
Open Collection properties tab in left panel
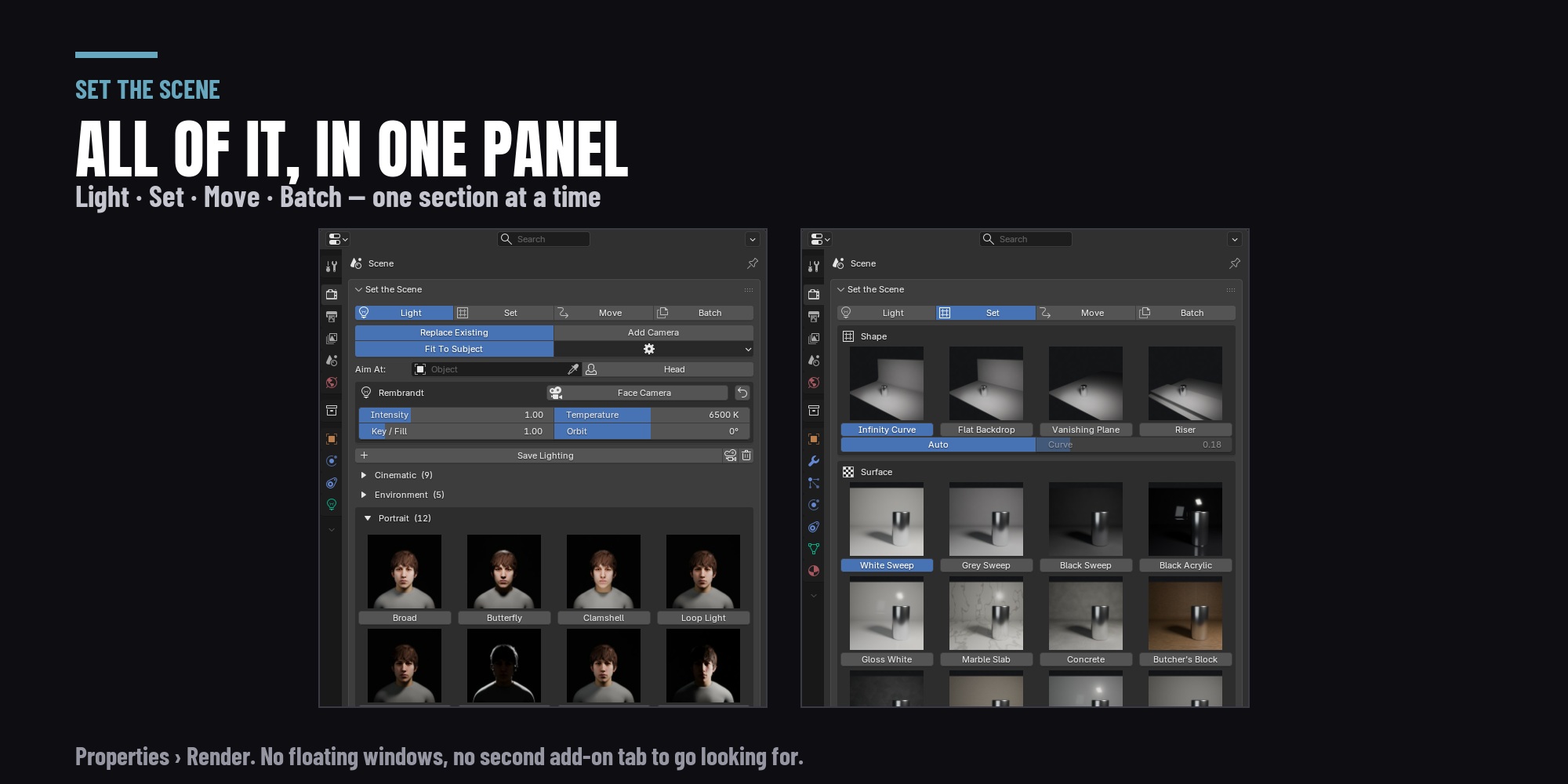(332, 411)
